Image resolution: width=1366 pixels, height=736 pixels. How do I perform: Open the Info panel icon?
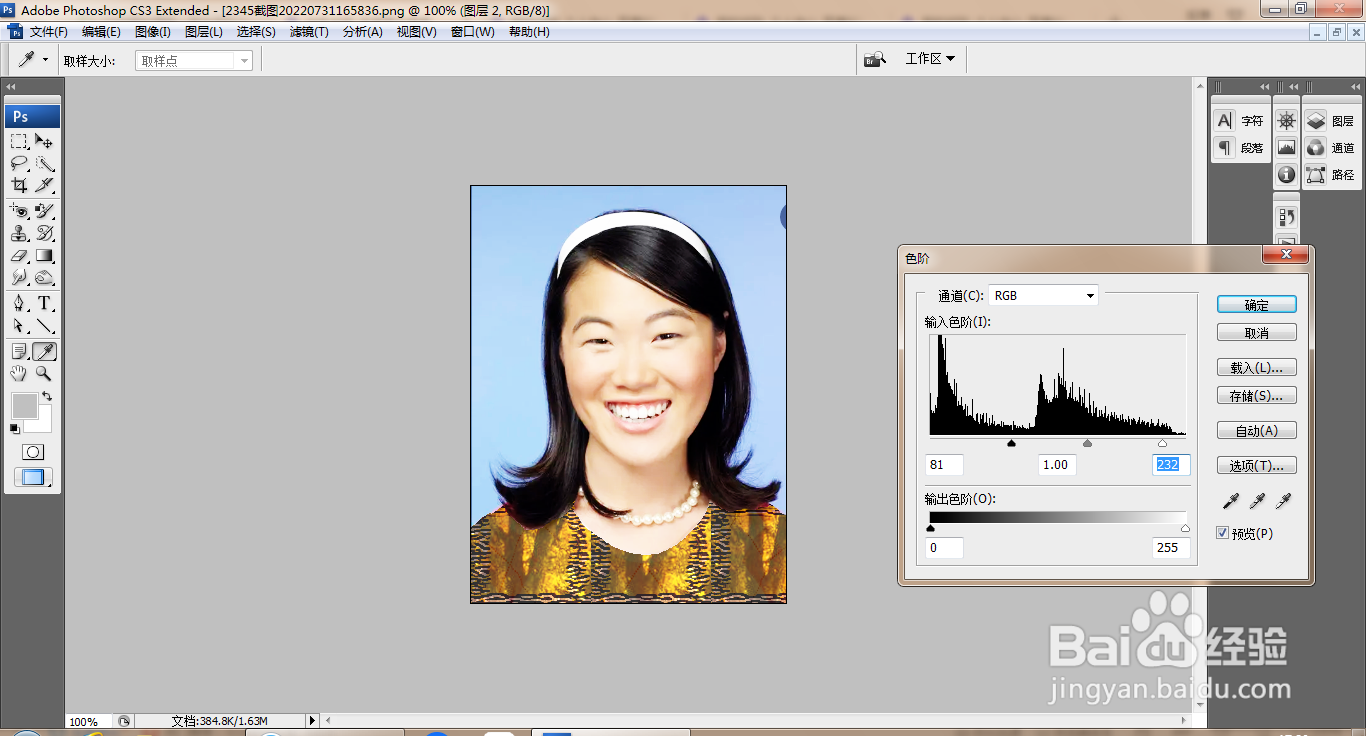point(1286,174)
